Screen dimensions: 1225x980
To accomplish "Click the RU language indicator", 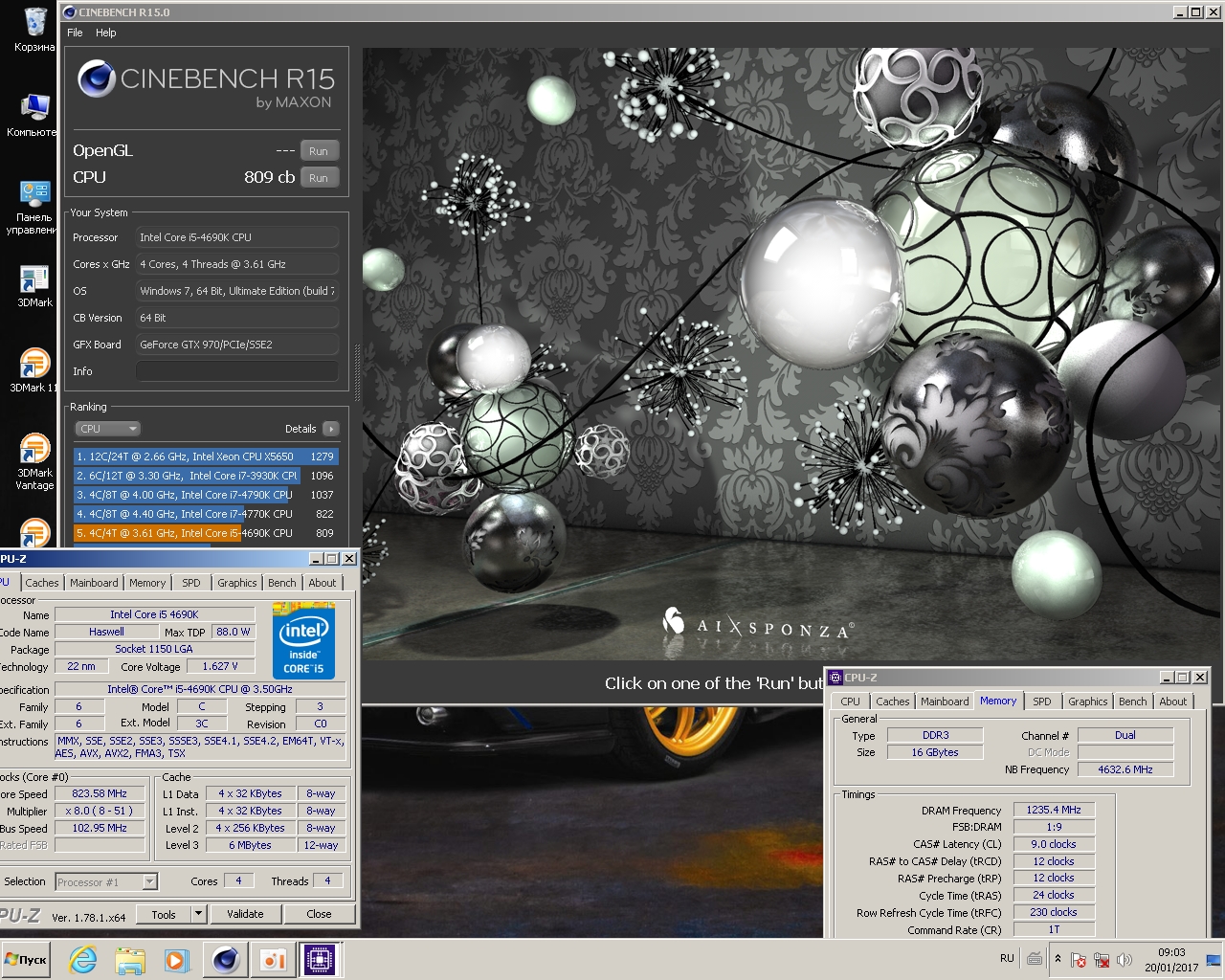I will tap(1007, 958).
